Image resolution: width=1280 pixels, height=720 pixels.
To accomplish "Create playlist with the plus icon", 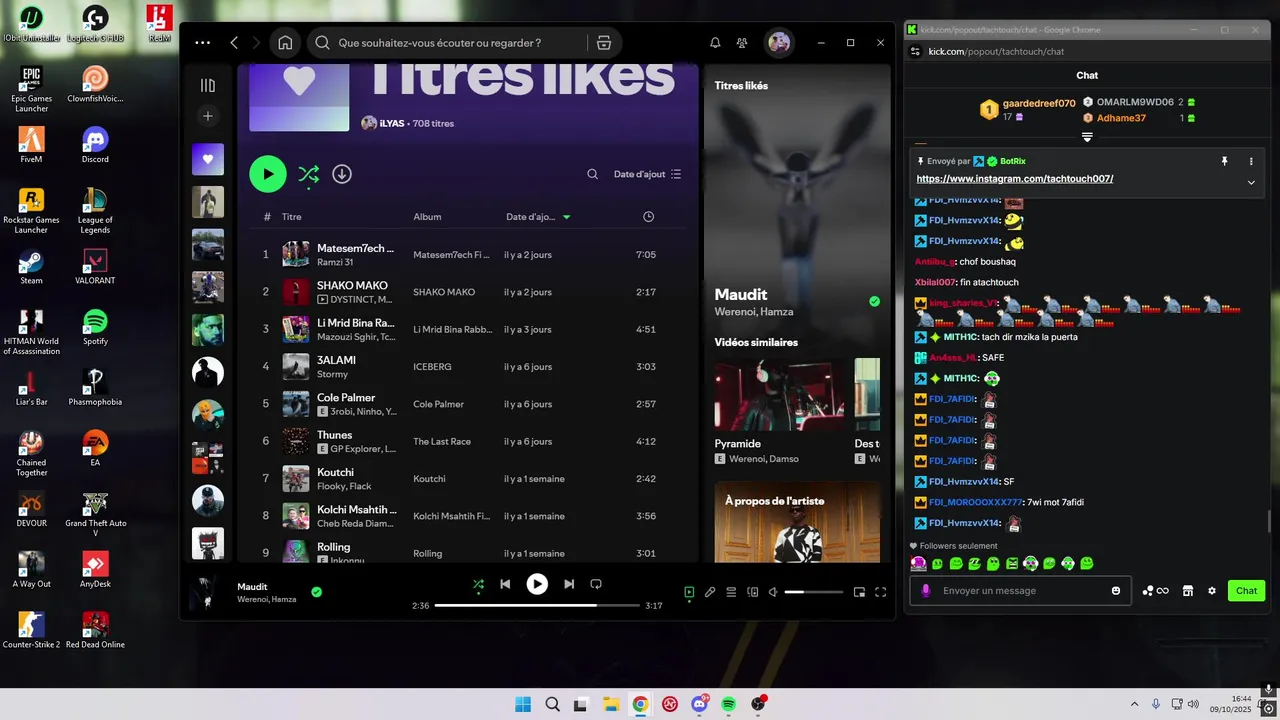I will coord(208,116).
